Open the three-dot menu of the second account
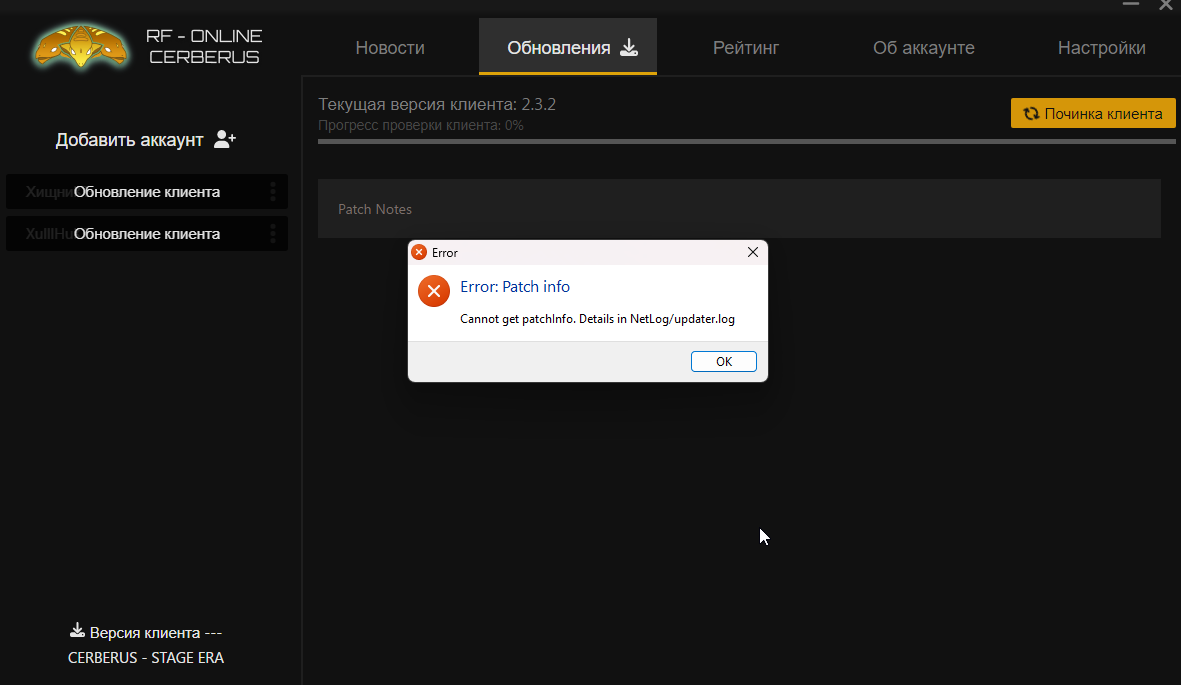Screen dimensions: 1181x685 point(273,234)
